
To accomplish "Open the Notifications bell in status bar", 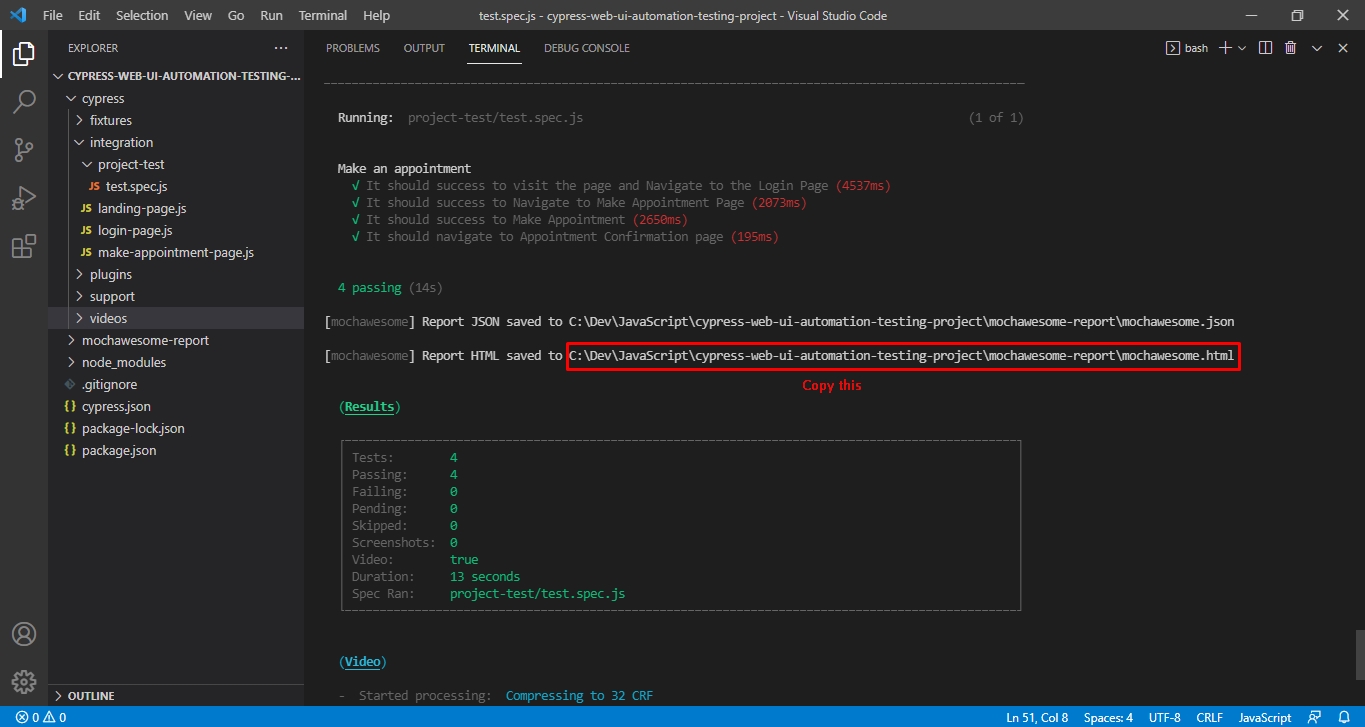I will click(1345, 717).
